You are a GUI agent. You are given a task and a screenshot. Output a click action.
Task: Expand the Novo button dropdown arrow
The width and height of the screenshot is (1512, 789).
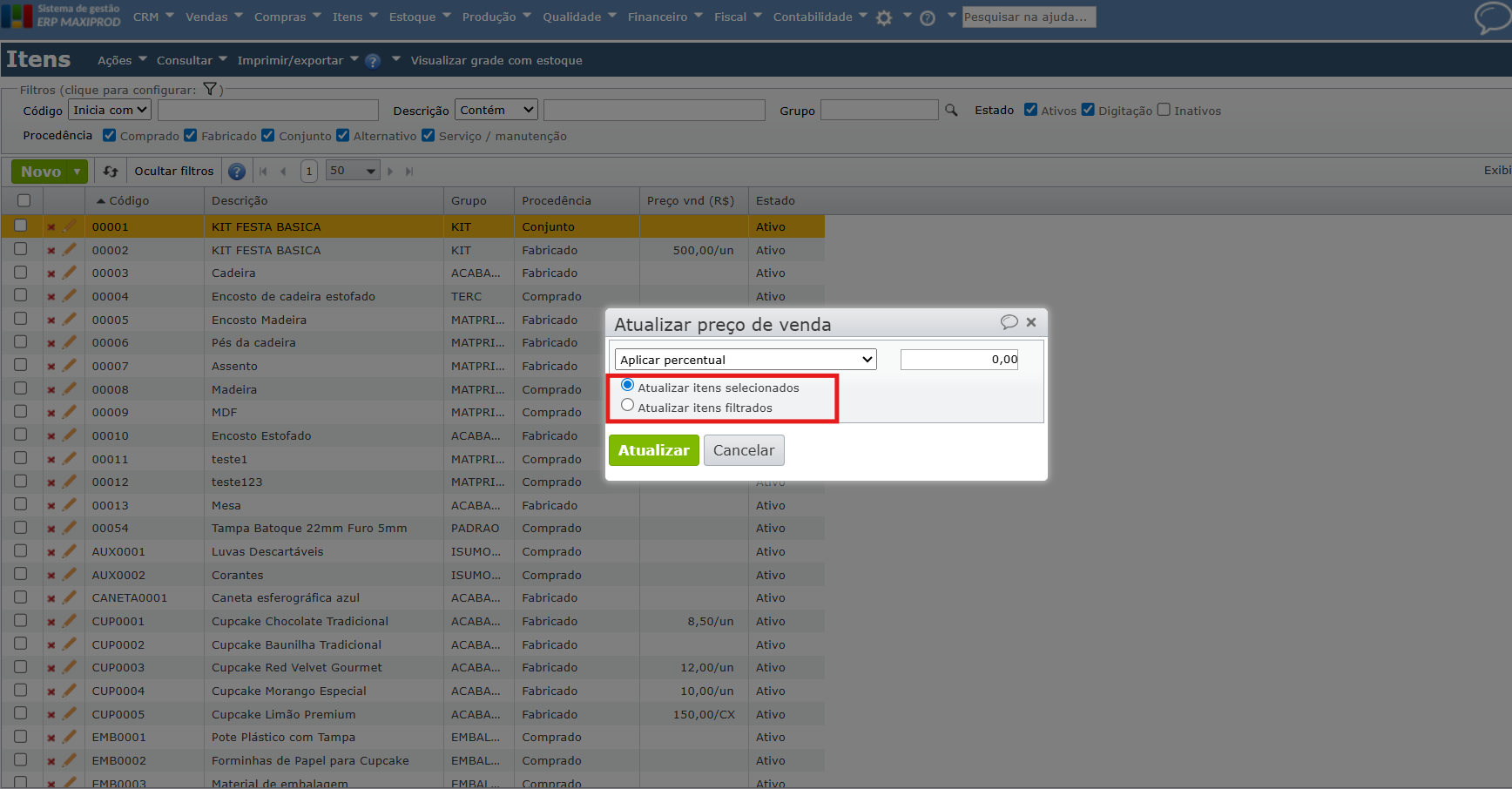78,172
